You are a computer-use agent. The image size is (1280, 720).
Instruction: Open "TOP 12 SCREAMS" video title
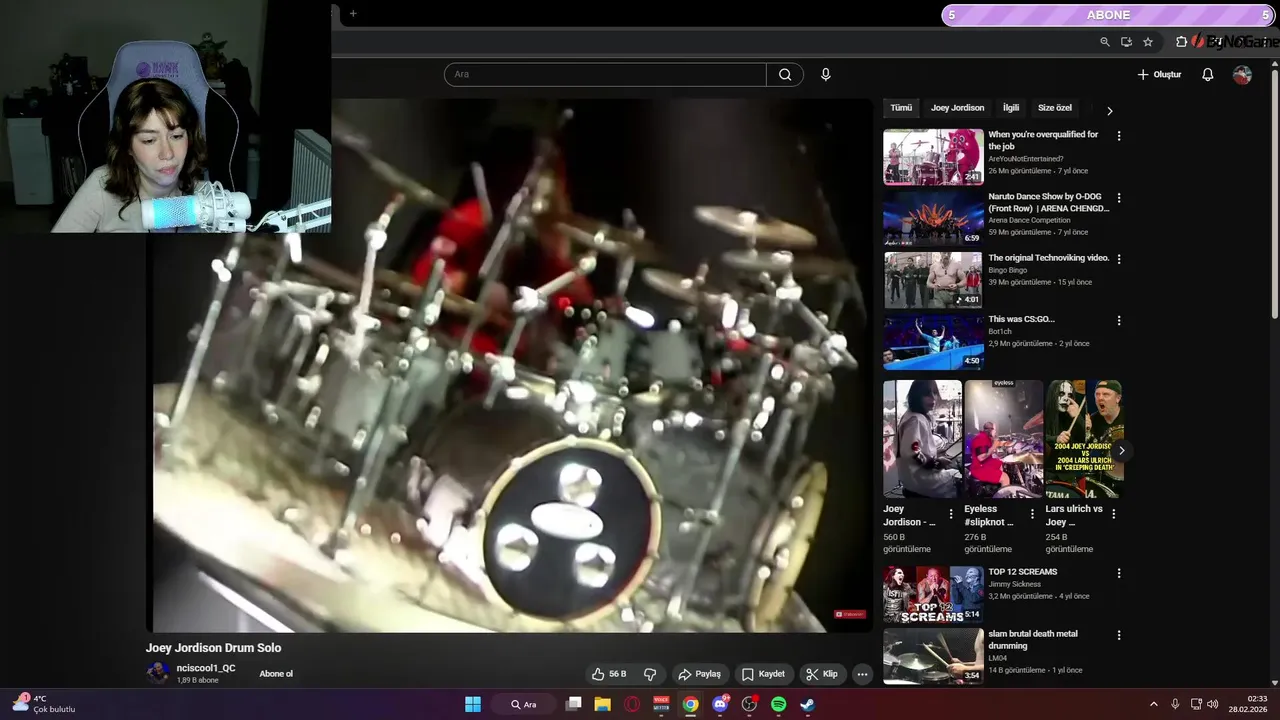click(x=1022, y=572)
